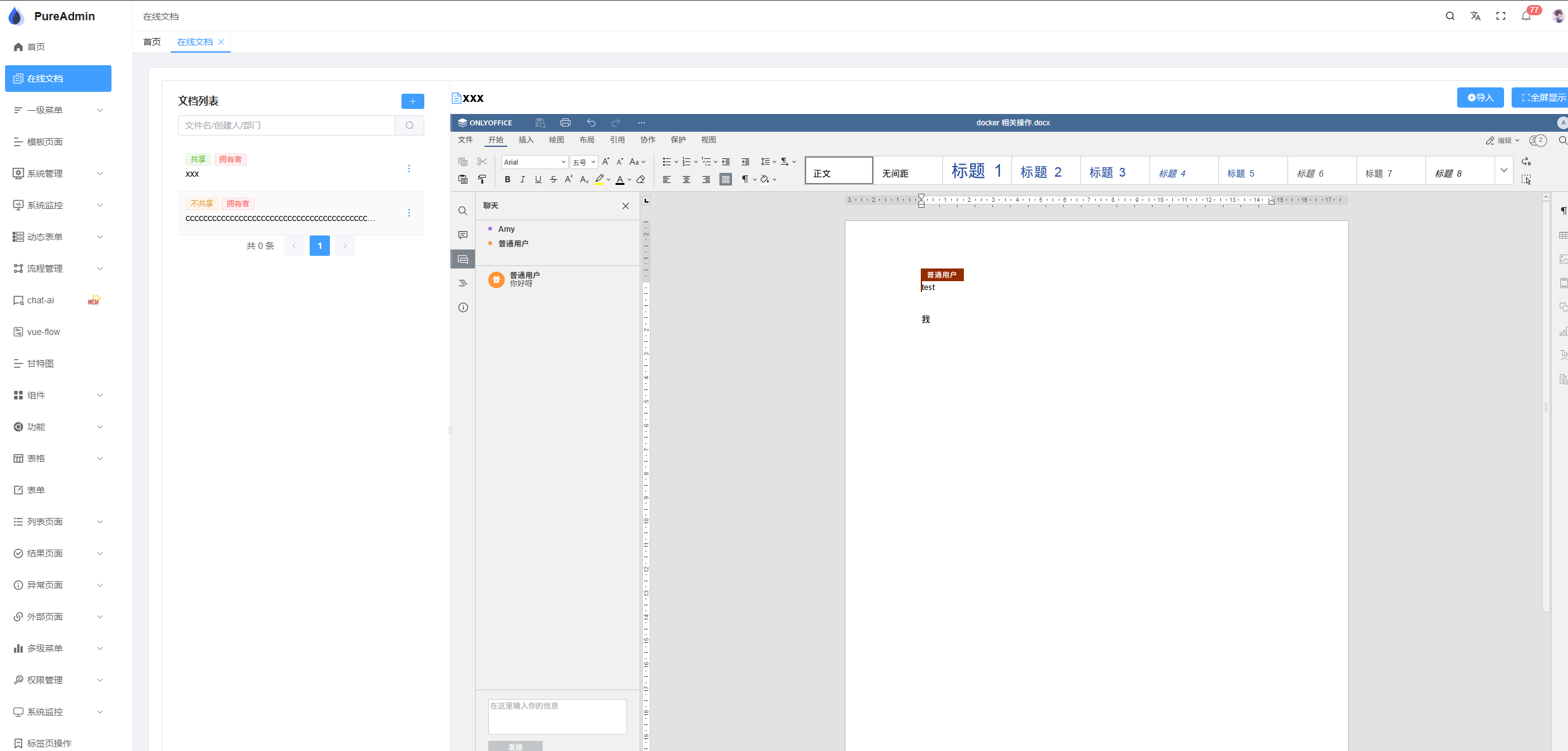The height and width of the screenshot is (751, 1568).
Task: Toggle justified text alignment
Action: 726,179
